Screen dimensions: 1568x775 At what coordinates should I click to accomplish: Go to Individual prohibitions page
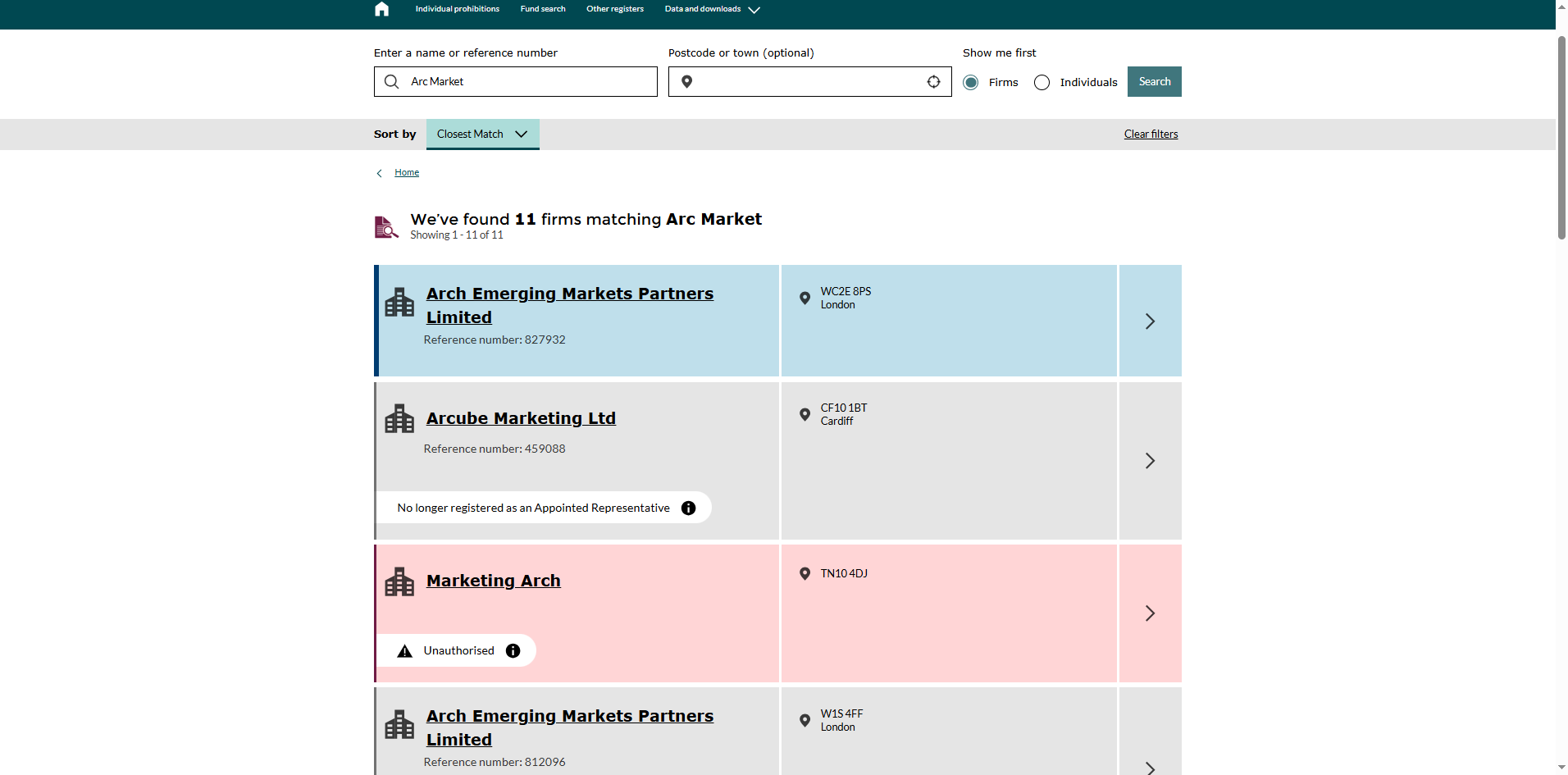point(457,9)
